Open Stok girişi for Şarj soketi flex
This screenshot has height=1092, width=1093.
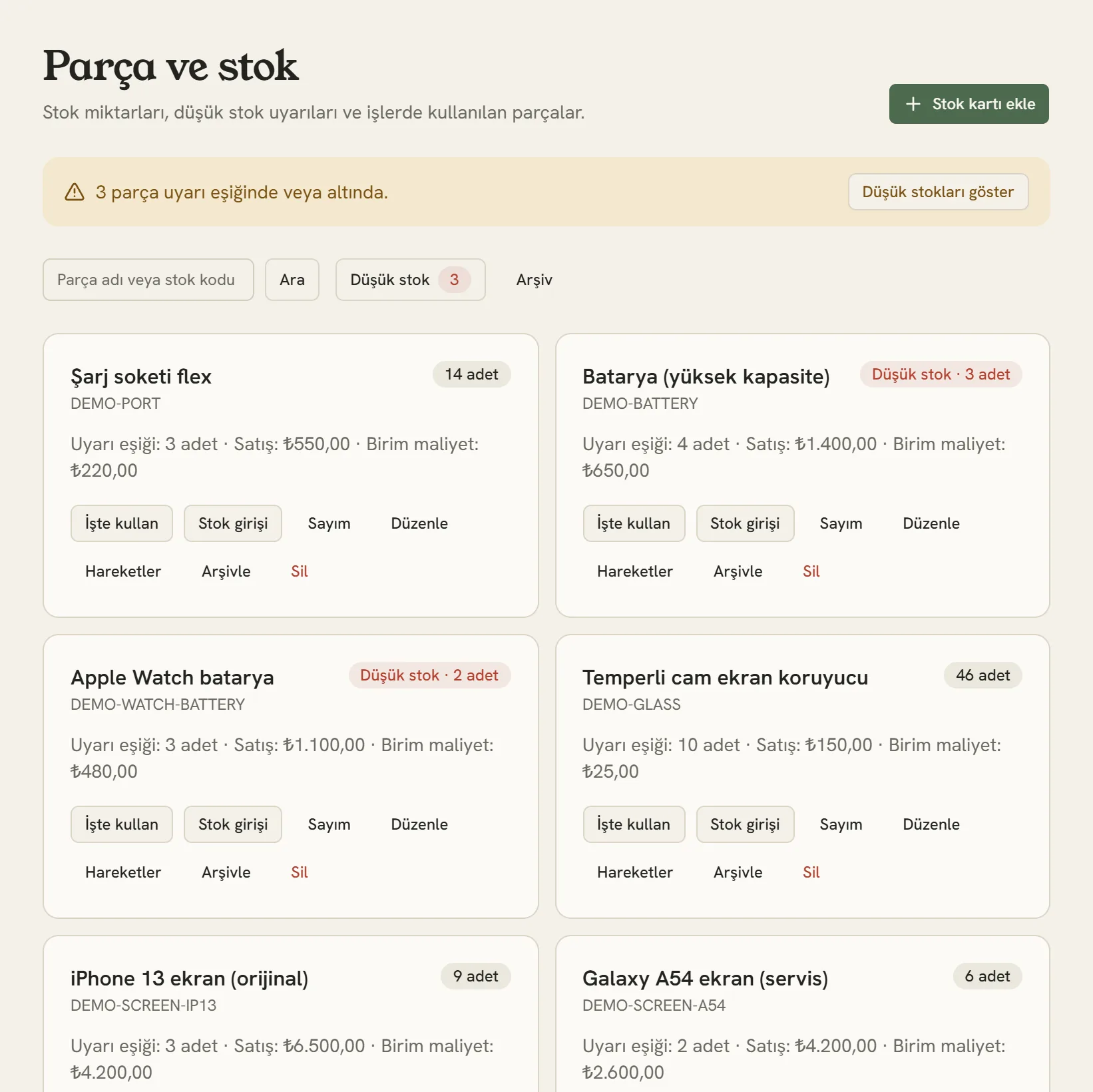coord(233,523)
